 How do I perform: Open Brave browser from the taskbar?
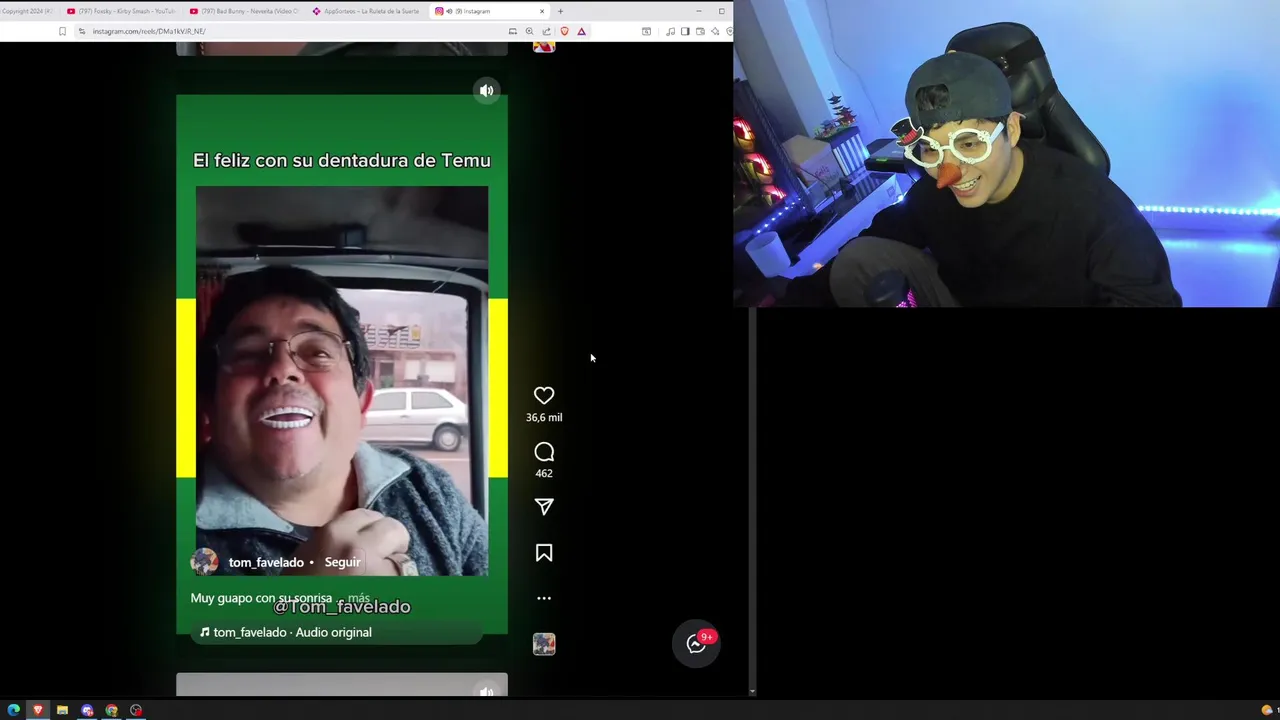(x=38, y=710)
